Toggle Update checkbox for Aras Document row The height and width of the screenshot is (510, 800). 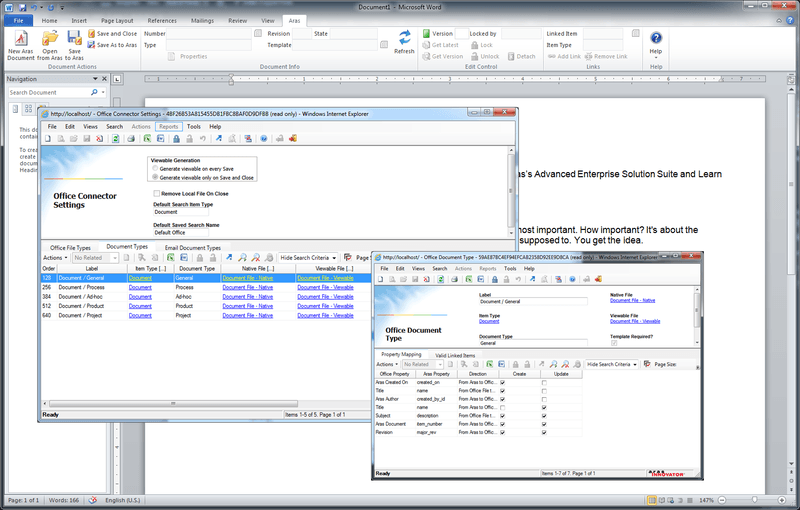point(544,424)
